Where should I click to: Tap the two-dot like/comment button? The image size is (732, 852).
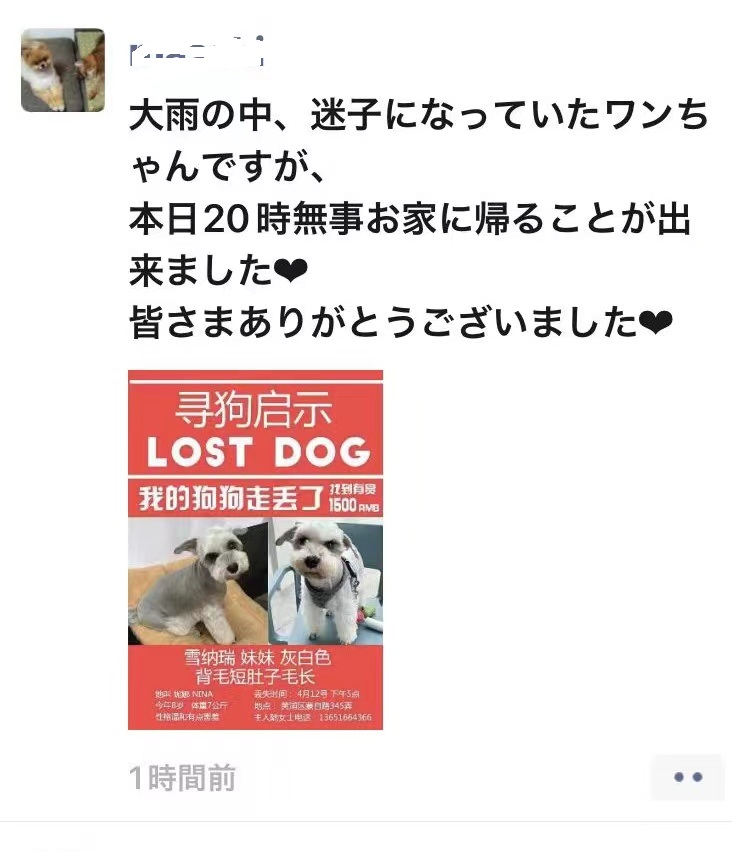pyautogui.click(x=688, y=777)
